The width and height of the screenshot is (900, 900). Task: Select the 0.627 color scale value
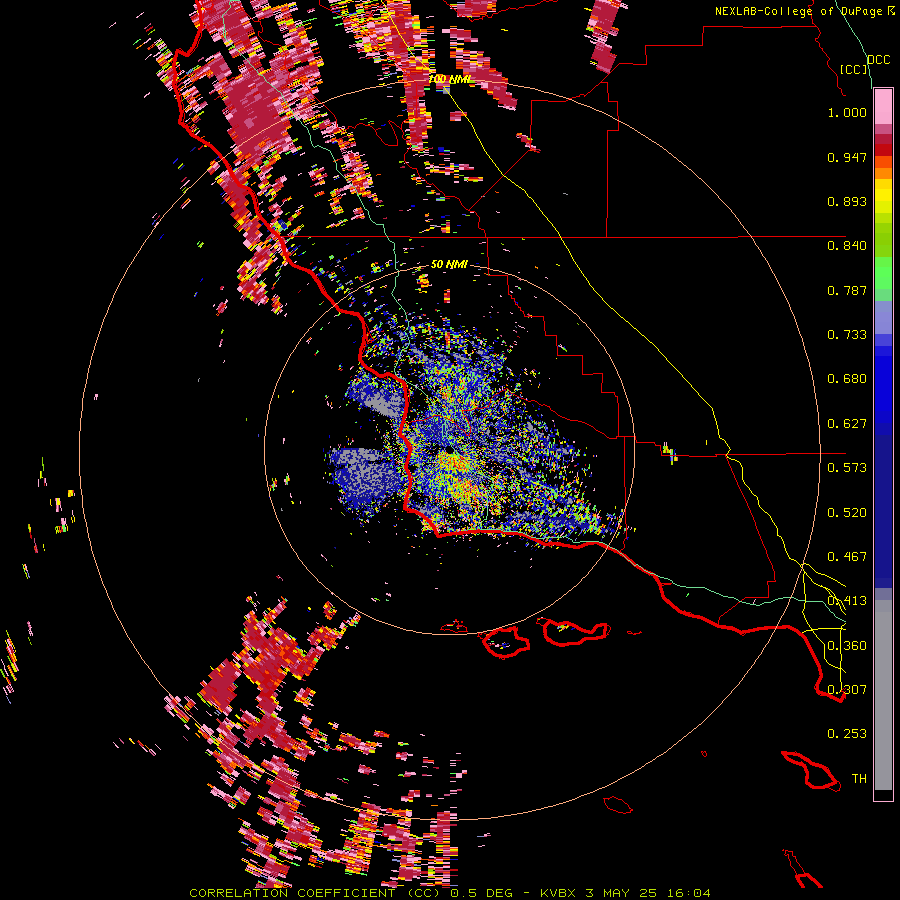tap(847, 424)
